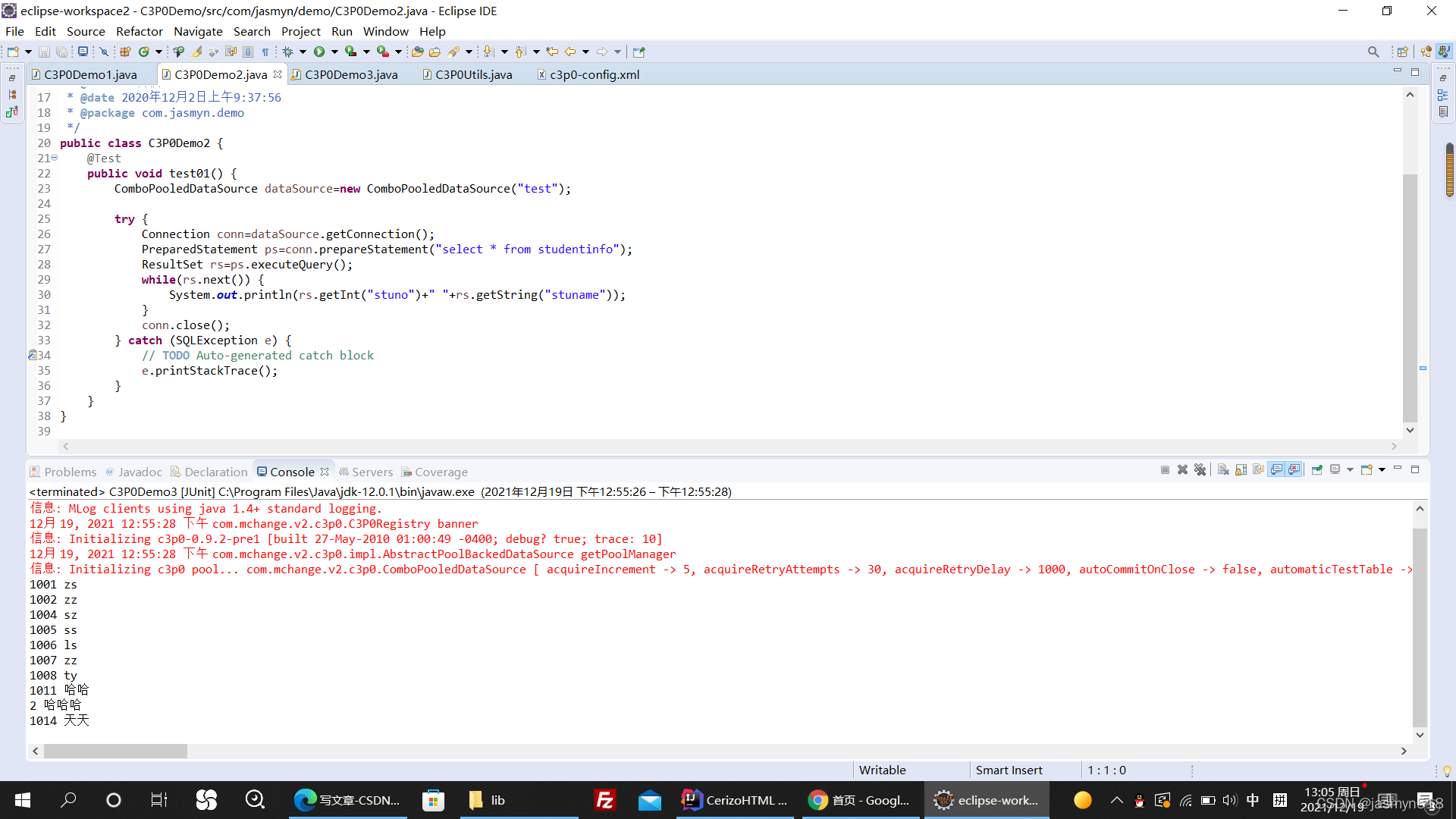Toggle Pin Console
Image resolution: width=1456 pixels, height=819 pixels.
coord(1316,470)
